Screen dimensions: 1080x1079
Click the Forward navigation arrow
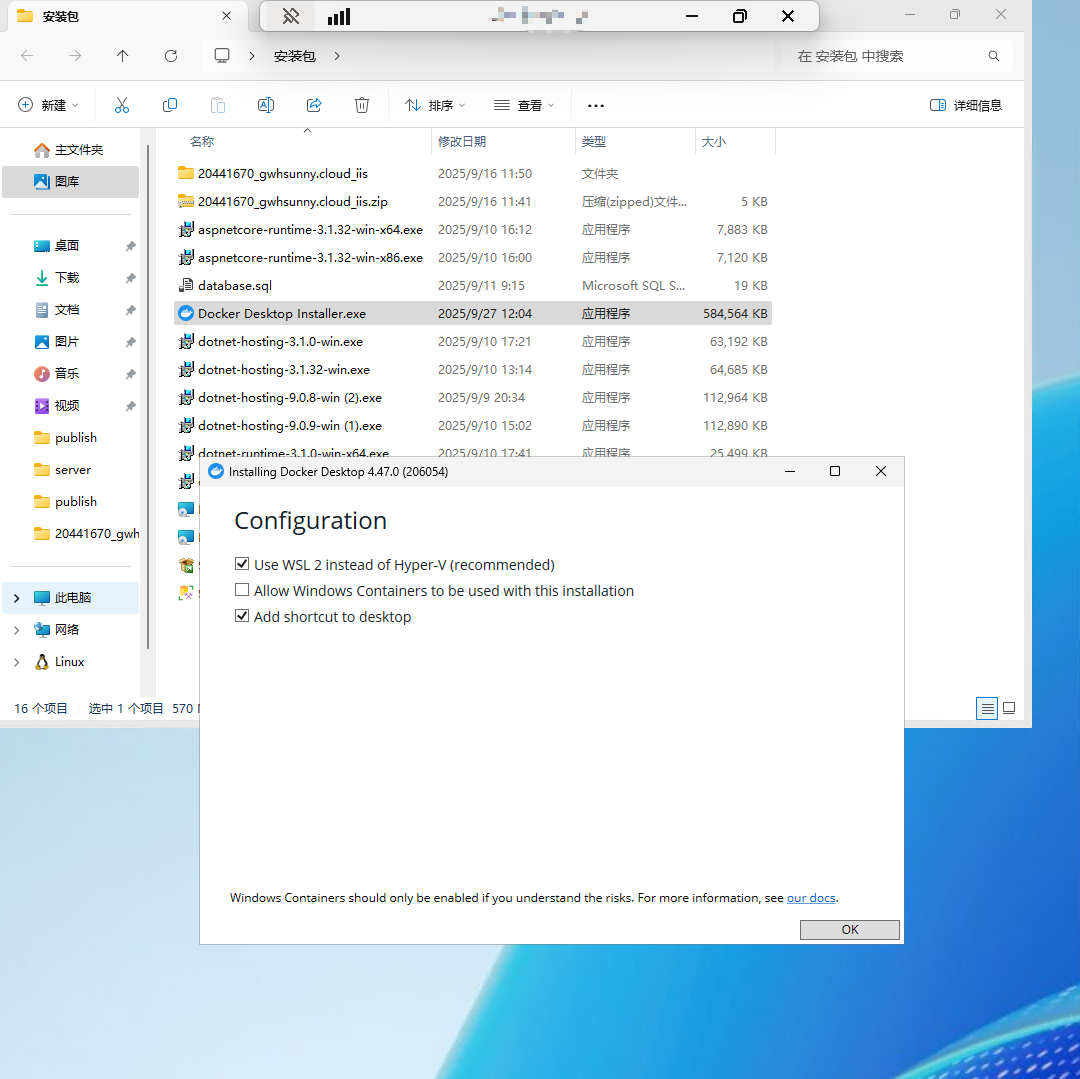click(x=75, y=56)
